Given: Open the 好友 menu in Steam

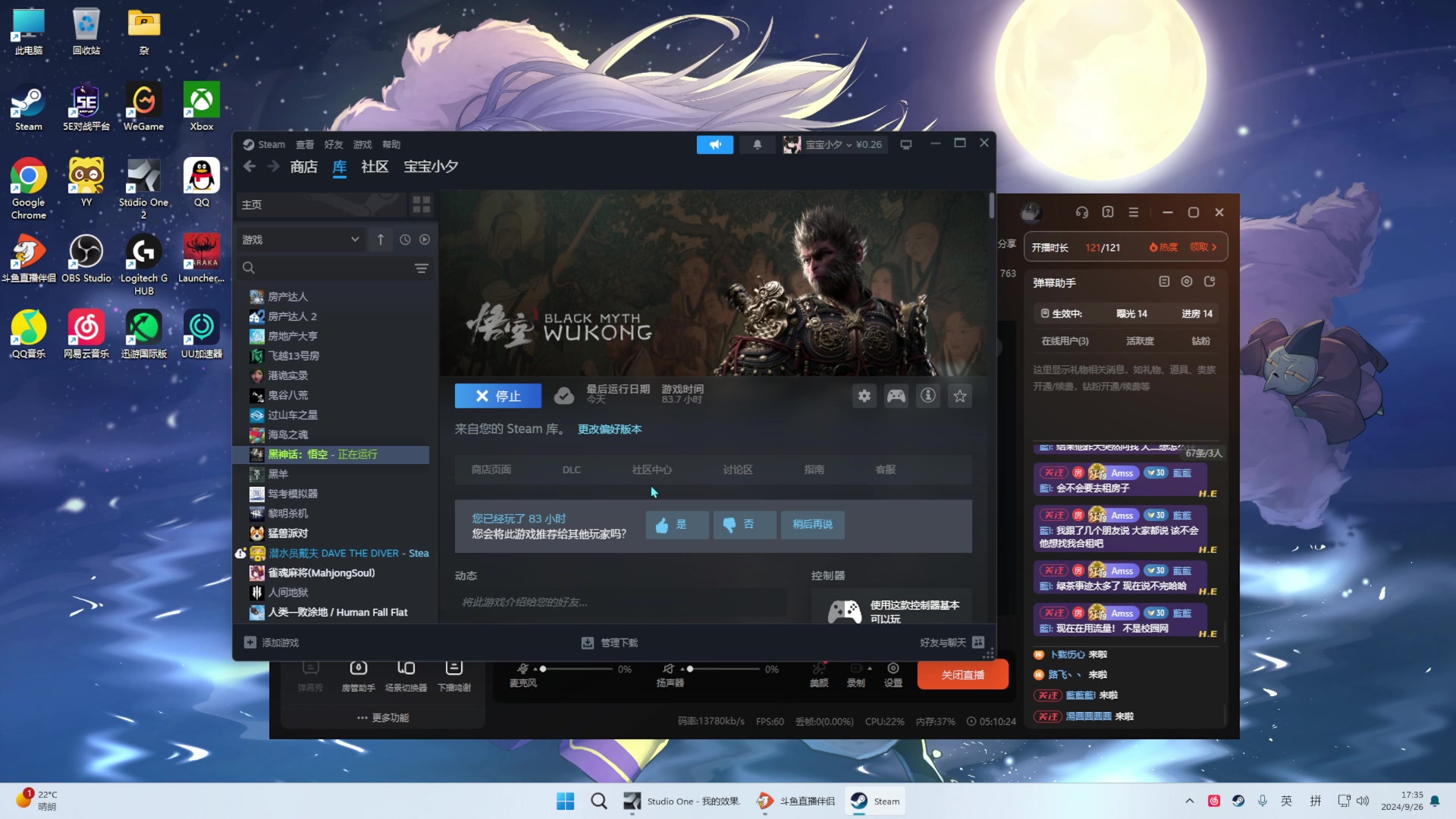Looking at the screenshot, I should pyautogui.click(x=334, y=144).
